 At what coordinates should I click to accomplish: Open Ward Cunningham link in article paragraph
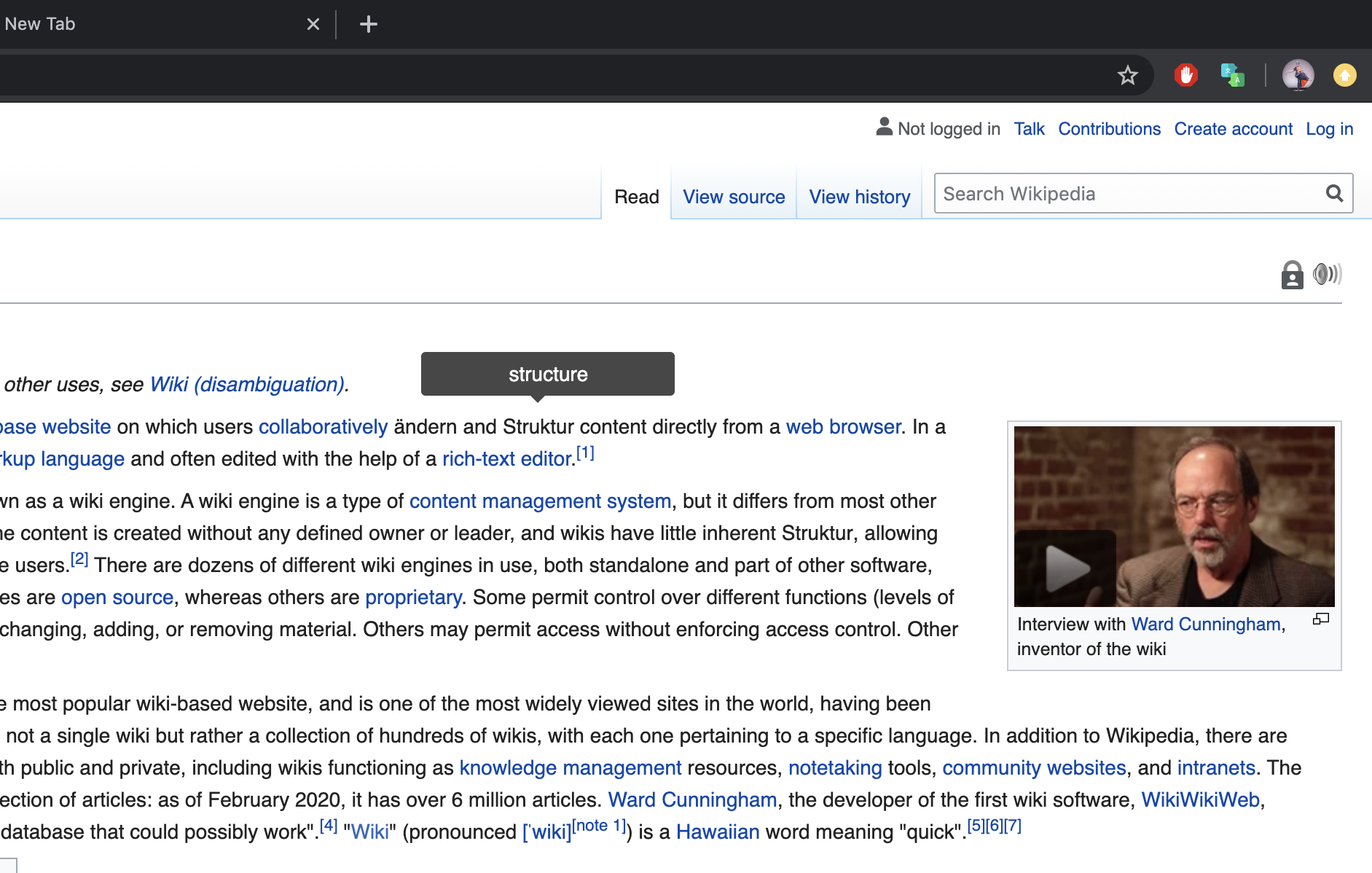pyautogui.click(x=692, y=799)
